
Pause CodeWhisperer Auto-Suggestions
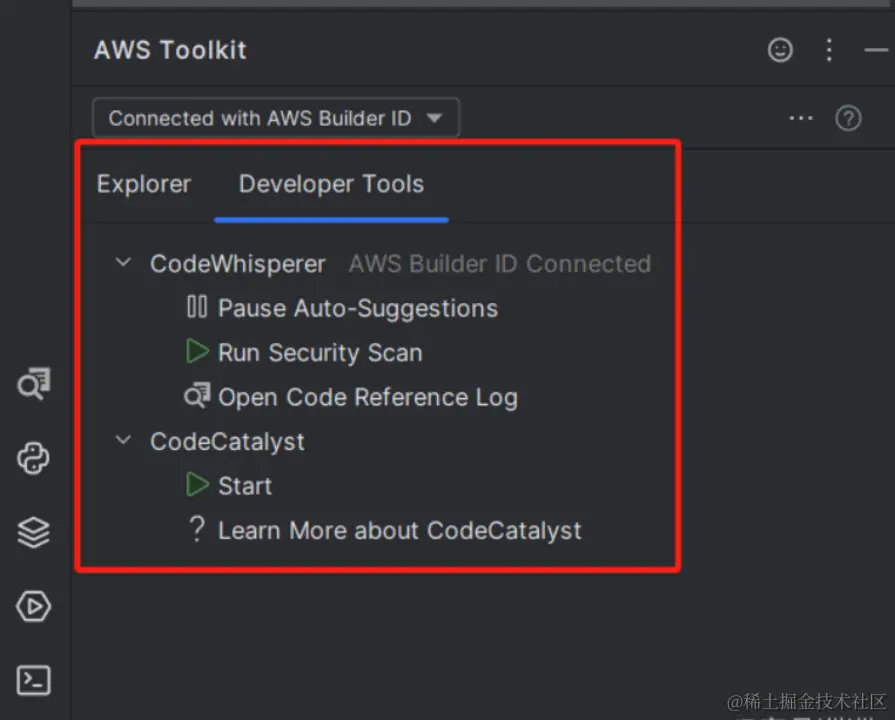[357, 308]
